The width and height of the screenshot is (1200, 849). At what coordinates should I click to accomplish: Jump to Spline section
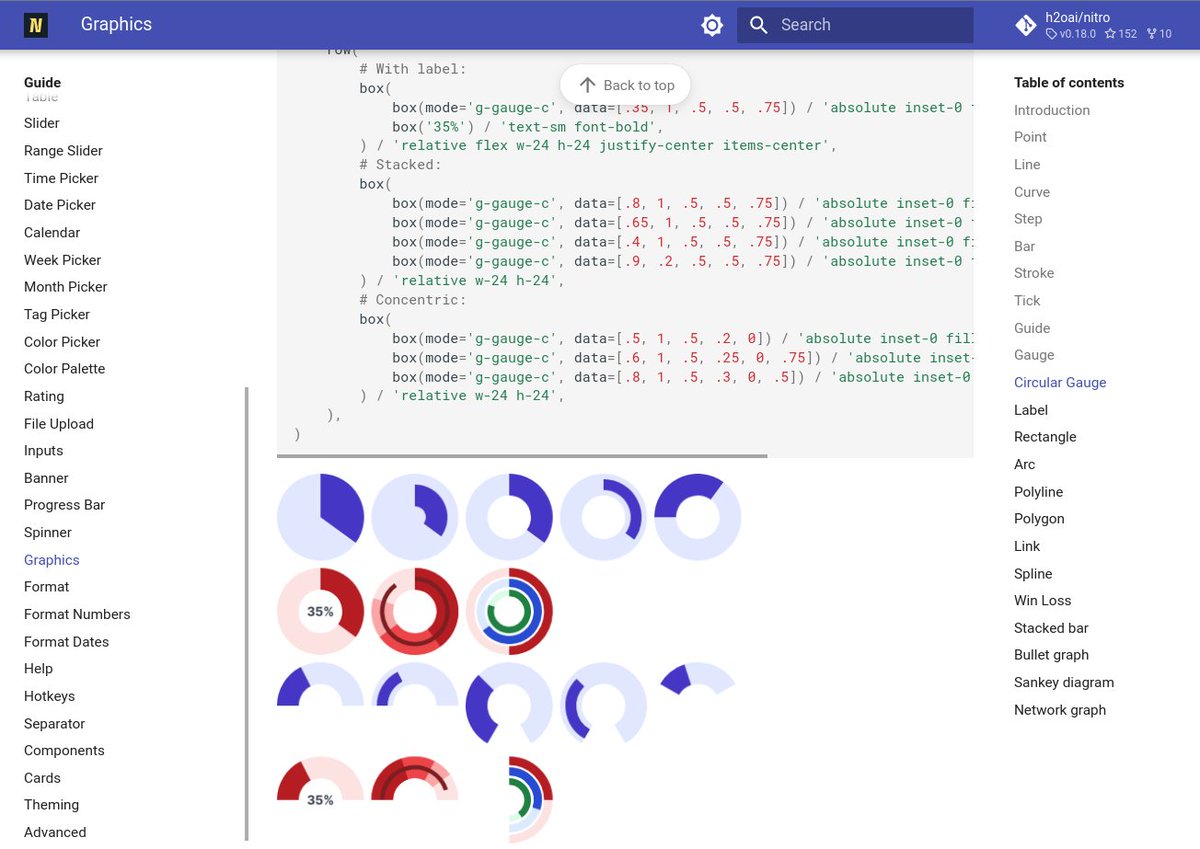pyautogui.click(x=1033, y=574)
